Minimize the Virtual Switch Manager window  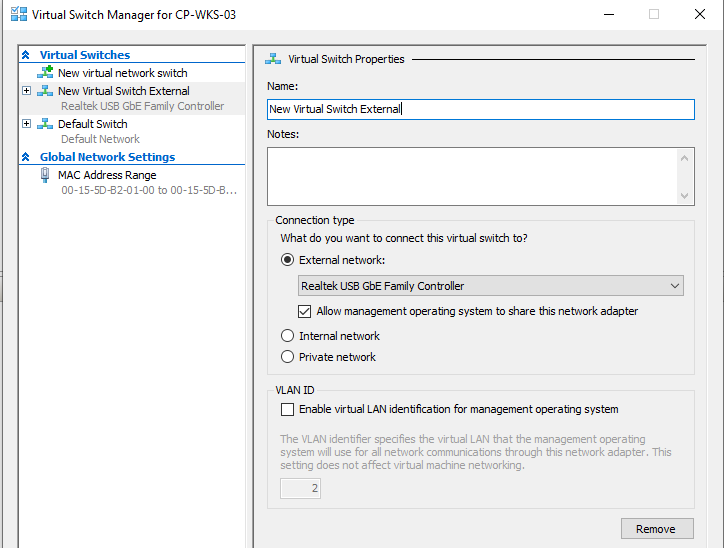[x=609, y=14]
